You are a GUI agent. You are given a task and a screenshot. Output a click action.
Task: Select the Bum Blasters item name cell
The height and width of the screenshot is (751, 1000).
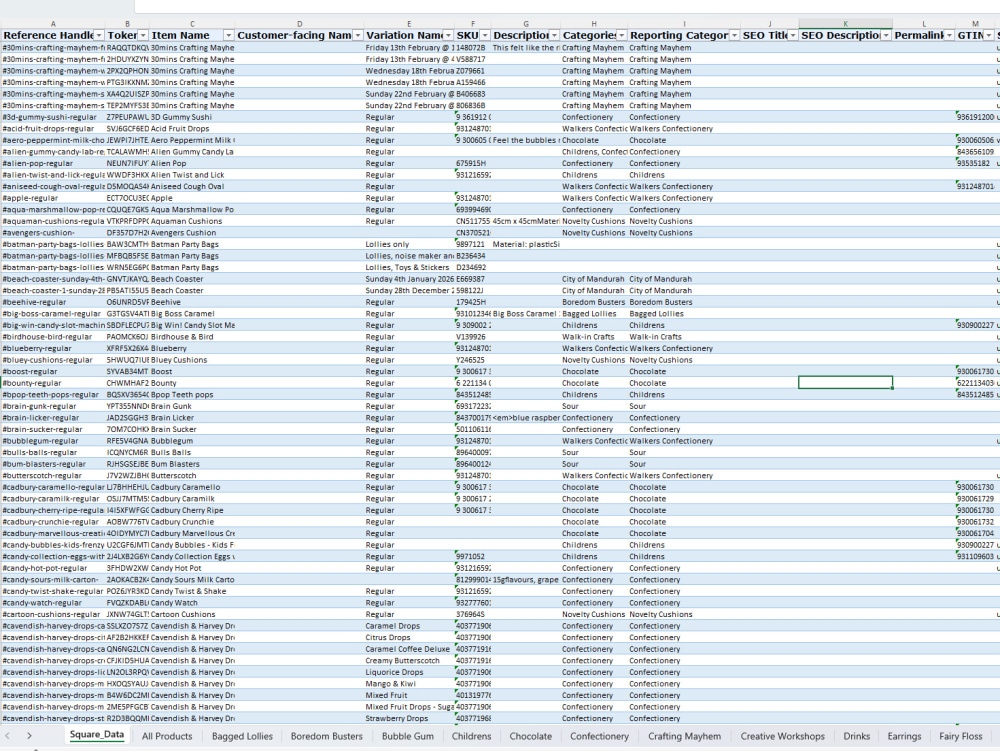192,464
